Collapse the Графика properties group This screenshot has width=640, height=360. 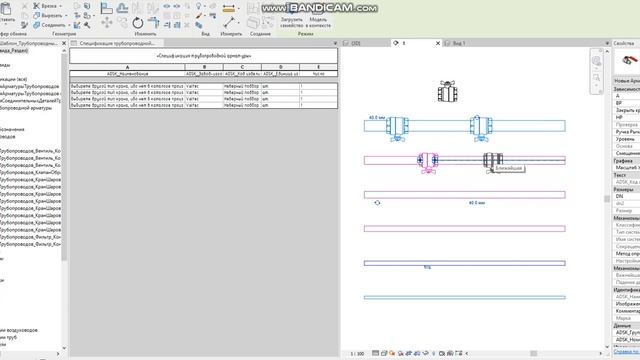(627, 161)
